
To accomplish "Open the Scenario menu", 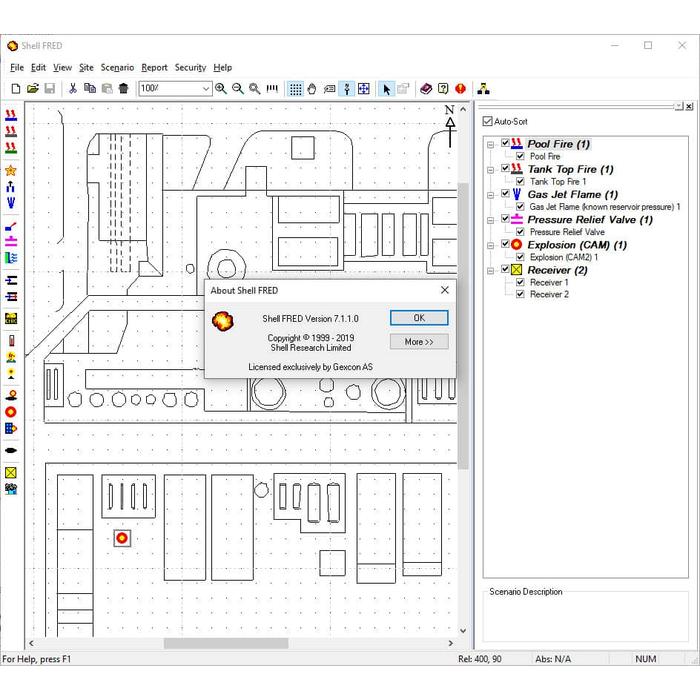I will (x=117, y=67).
